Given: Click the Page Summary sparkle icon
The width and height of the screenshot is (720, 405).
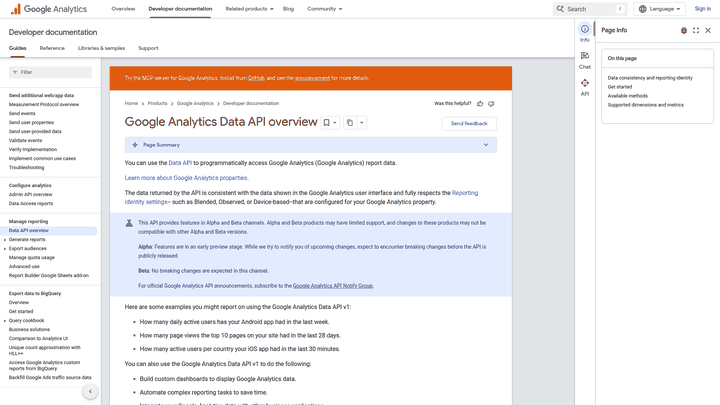Looking at the screenshot, I should coord(135,145).
